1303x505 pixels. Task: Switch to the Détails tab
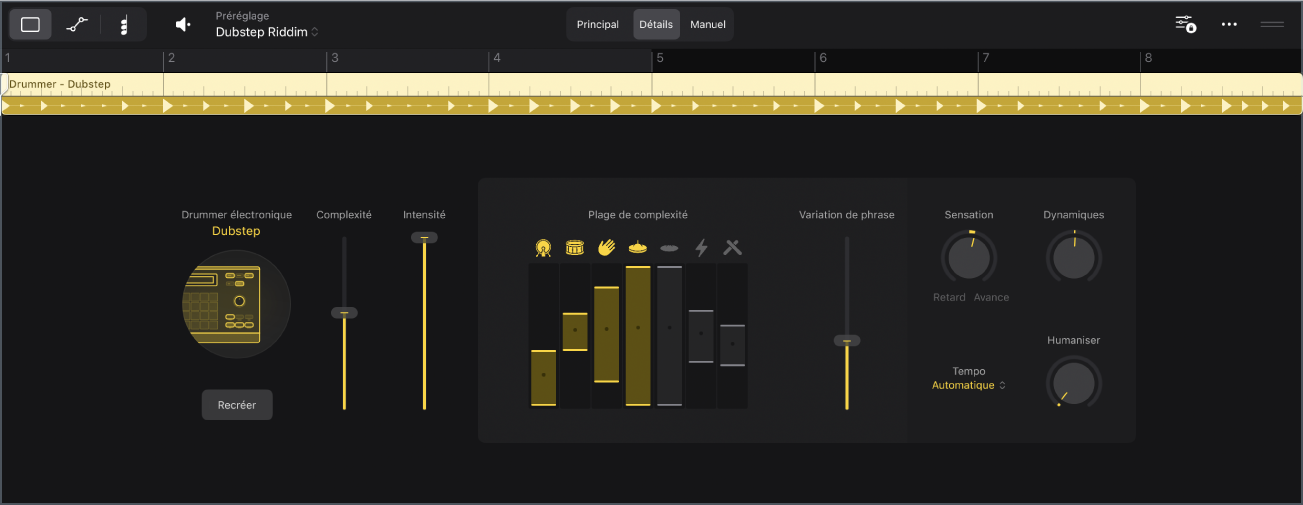click(x=656, y=25)
